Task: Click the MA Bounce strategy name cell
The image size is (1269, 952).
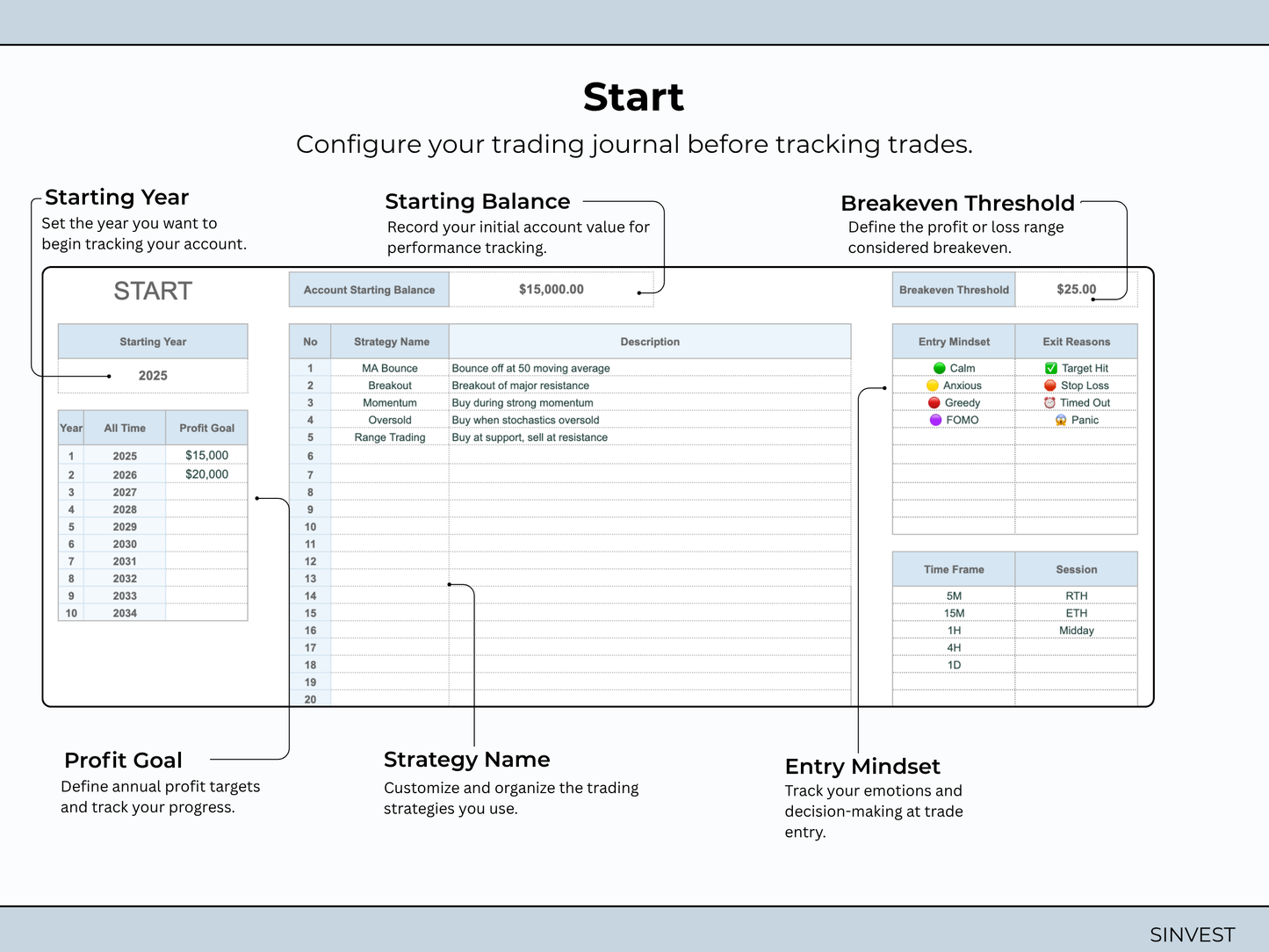Action: pyautogui.click(x=390, y=368)
